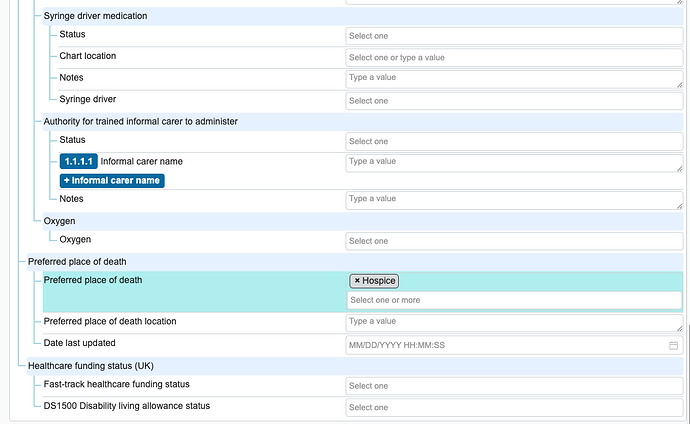Open the Chart location combo box

(514, 58)
